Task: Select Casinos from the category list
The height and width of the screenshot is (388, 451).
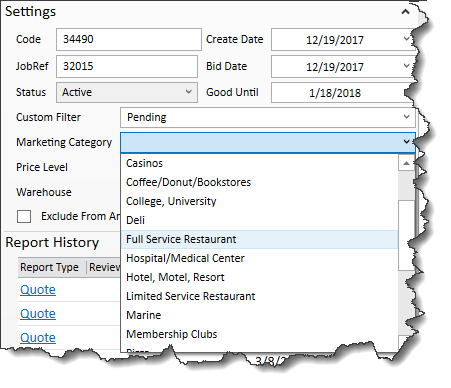Action: [x=259, y=163]
